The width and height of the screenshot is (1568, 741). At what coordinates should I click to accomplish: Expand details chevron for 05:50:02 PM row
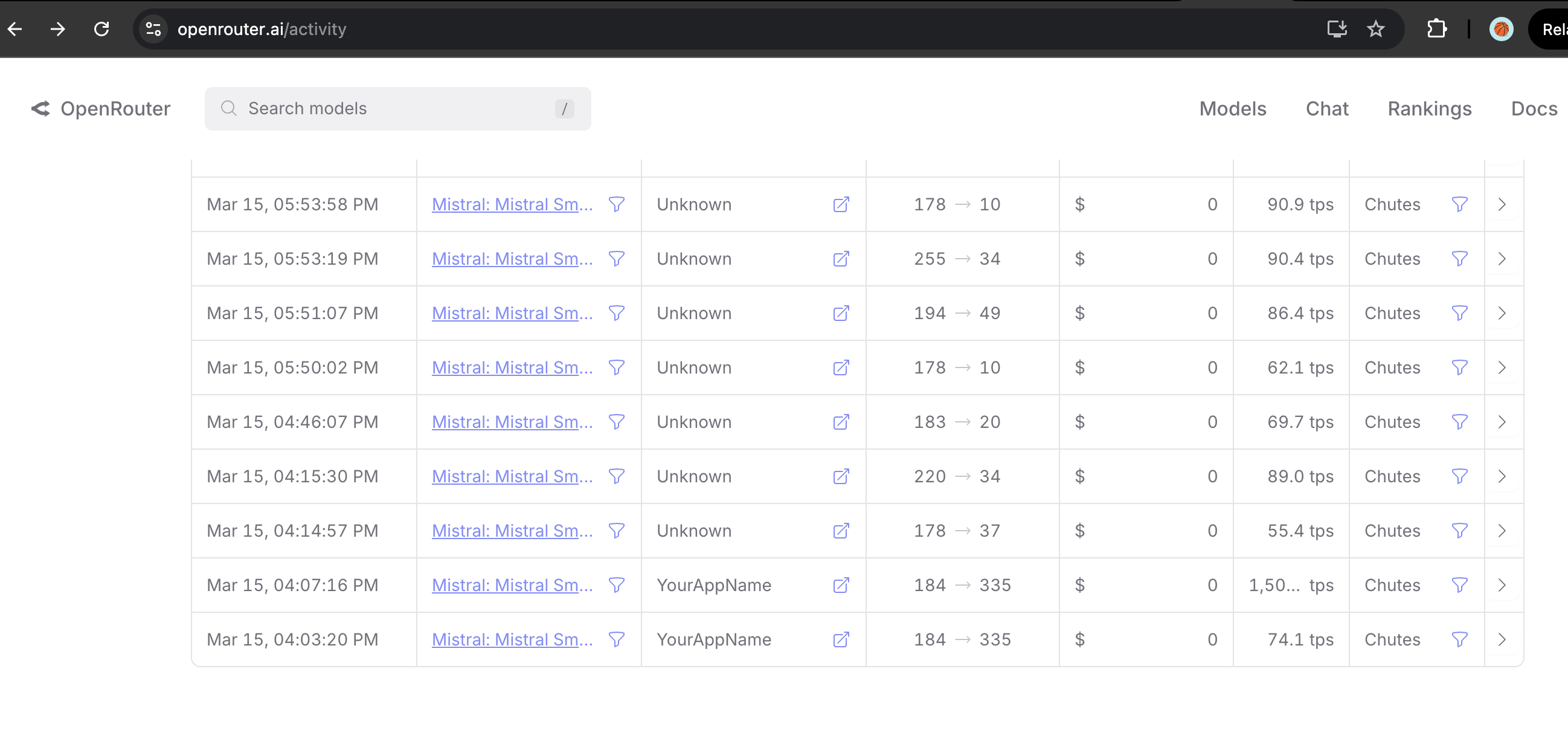click(x=1502, y=367)
